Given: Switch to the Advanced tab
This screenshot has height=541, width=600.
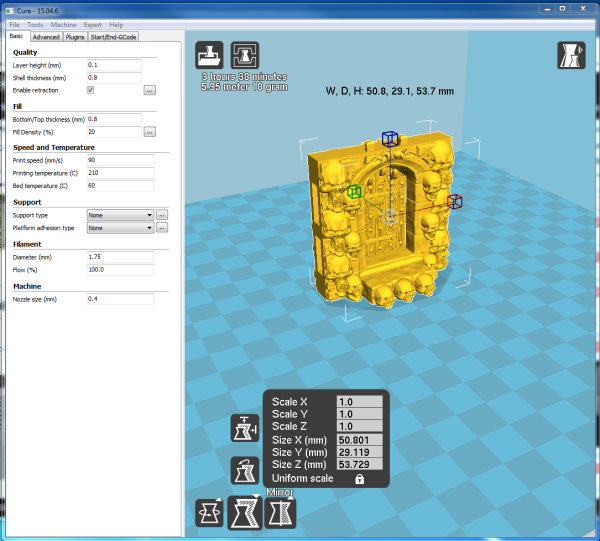Looking at the screenshot, I should click(x=46, y=37).
